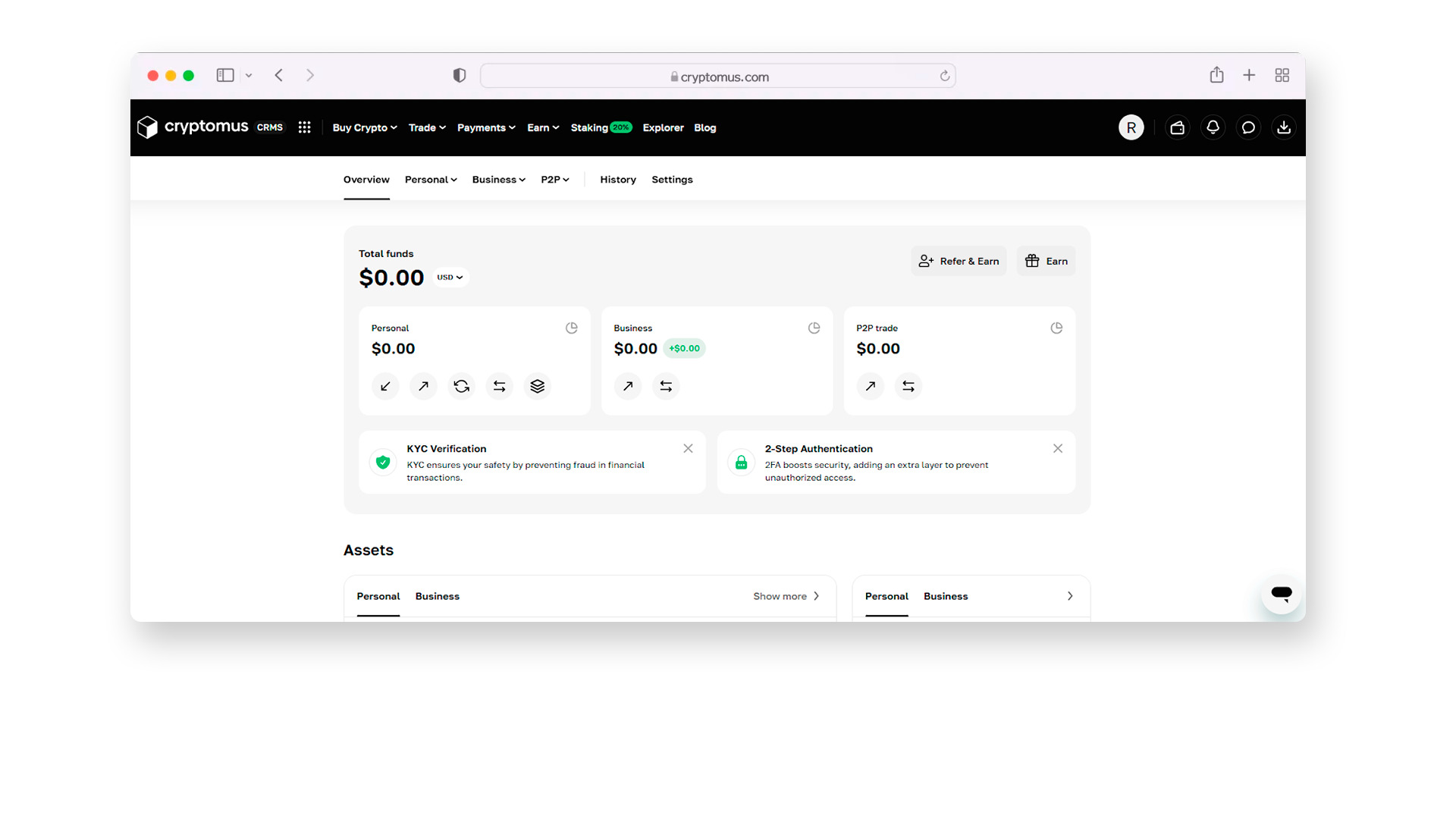Open the Safari sidebar options chevron

point(249,75)
